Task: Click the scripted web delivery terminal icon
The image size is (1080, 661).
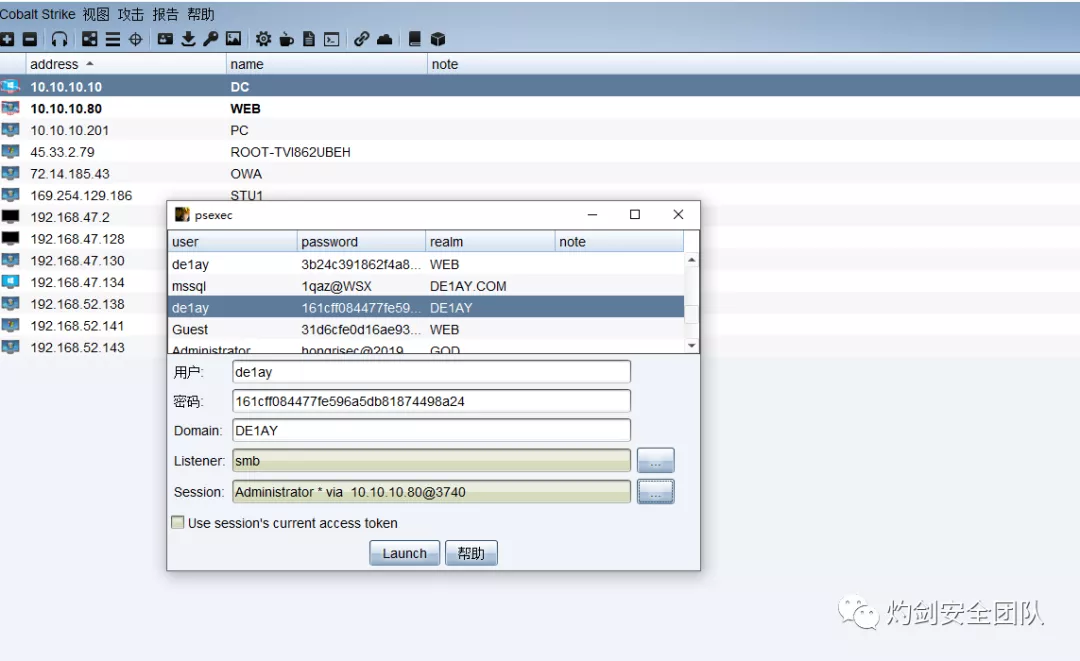Action: (x=332, y=39)
